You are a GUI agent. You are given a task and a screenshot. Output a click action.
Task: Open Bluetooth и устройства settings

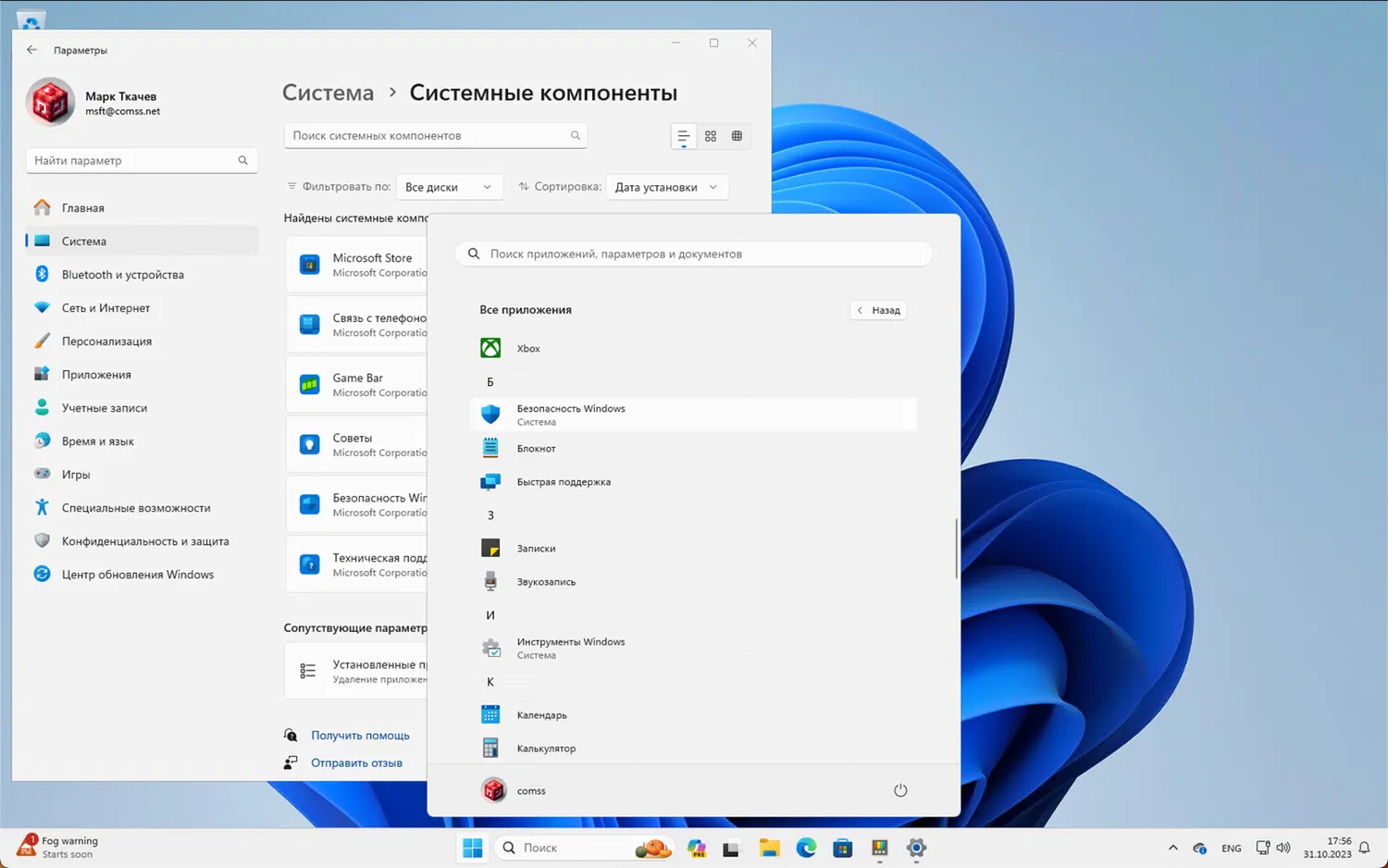pos(143,275)
